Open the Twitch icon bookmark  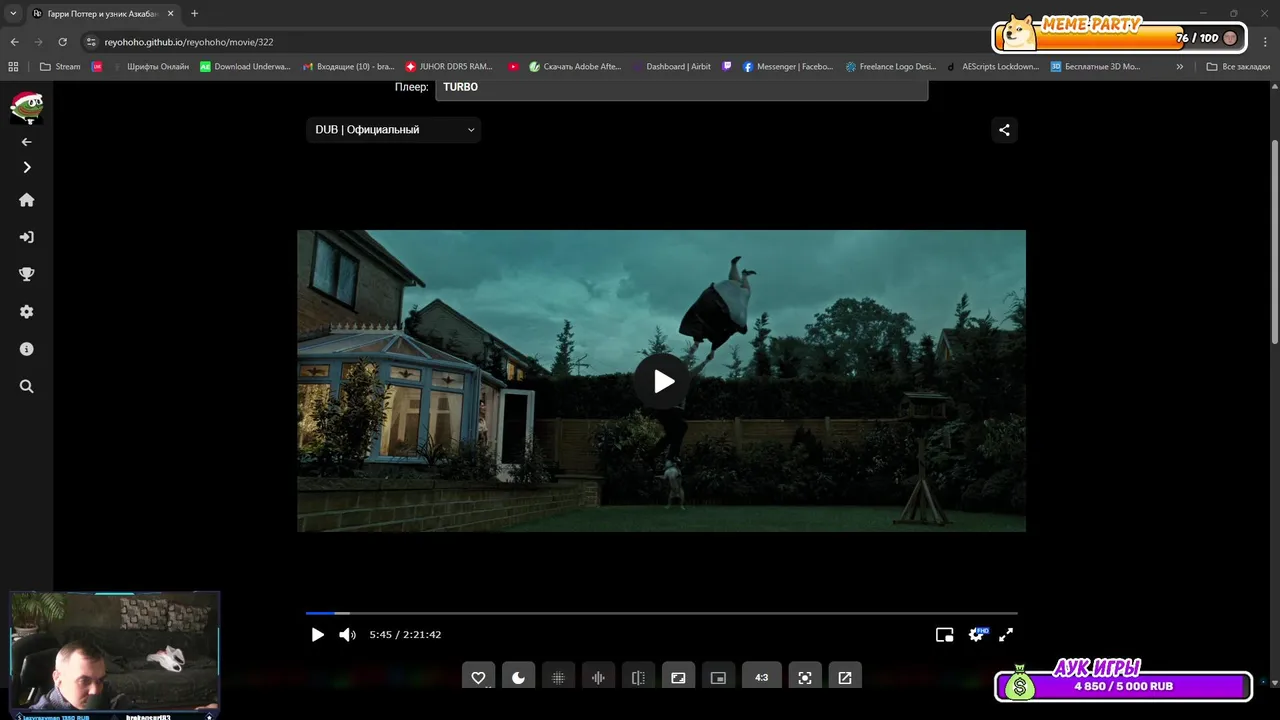pos(727,67)
